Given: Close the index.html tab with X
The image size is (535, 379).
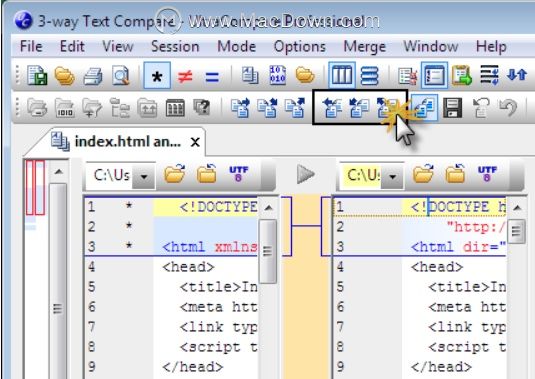Looking at the screenshot, I should (x=195, y=142).
